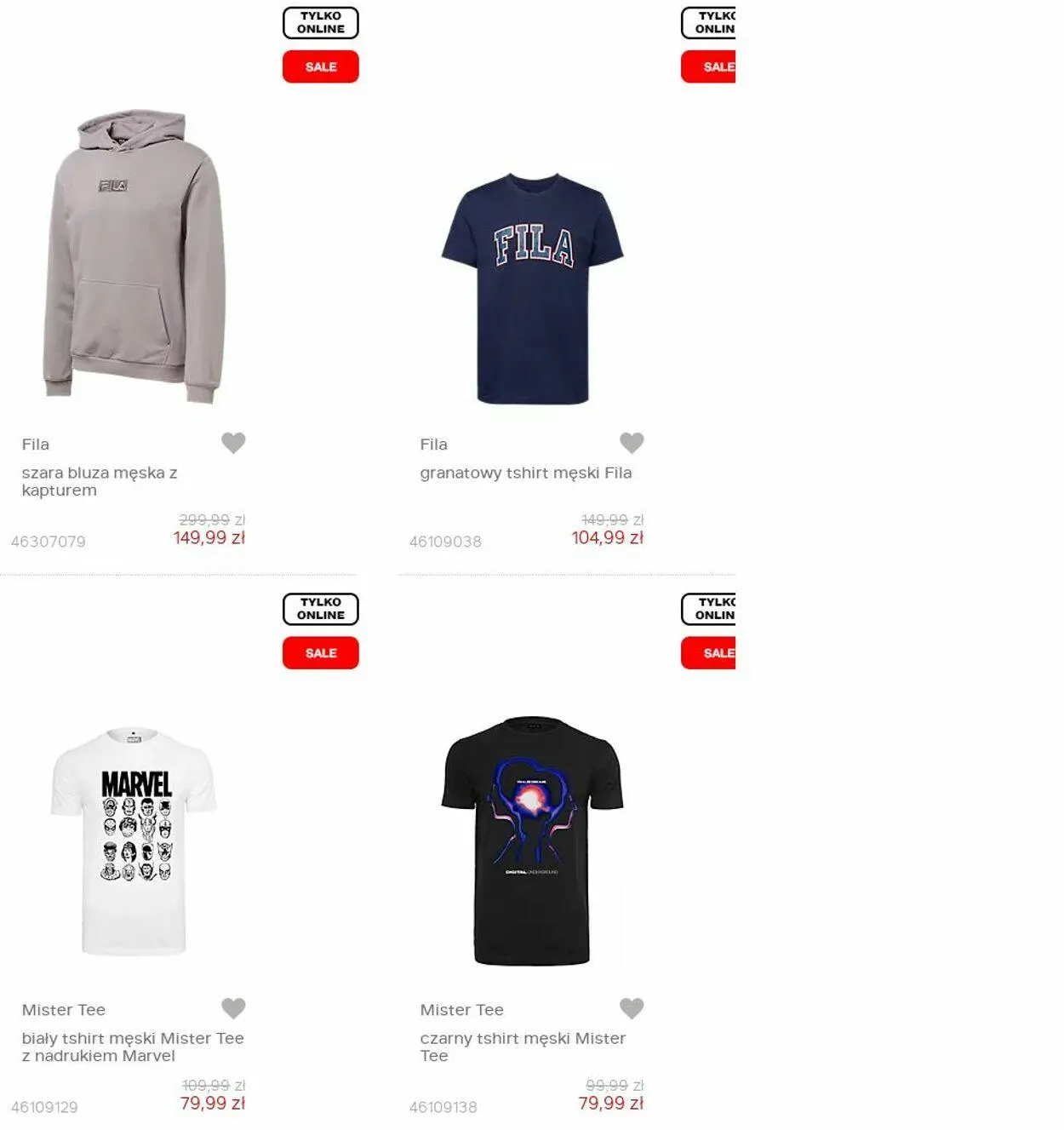Click the 149,99 zł hoodie sale price

point(209,537)
